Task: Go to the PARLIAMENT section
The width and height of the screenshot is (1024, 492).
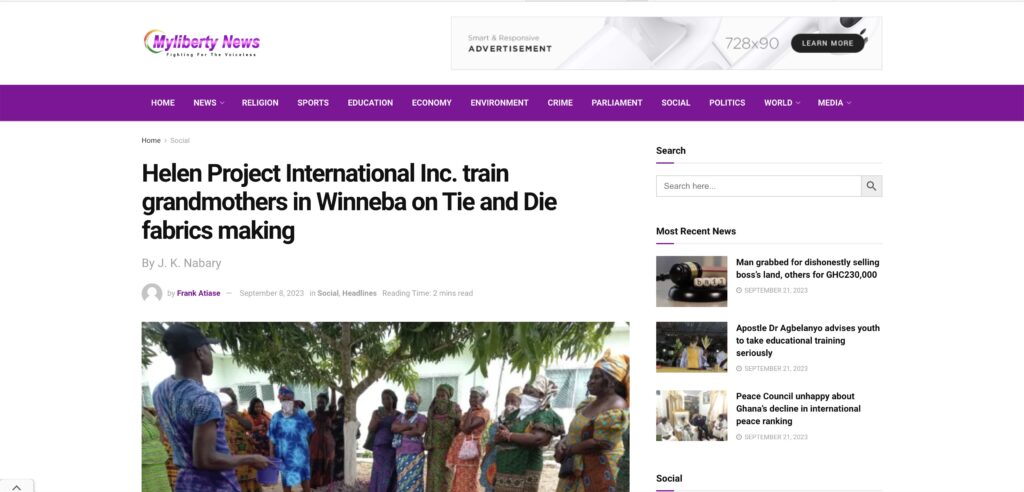Action: [x=616, y=103]
